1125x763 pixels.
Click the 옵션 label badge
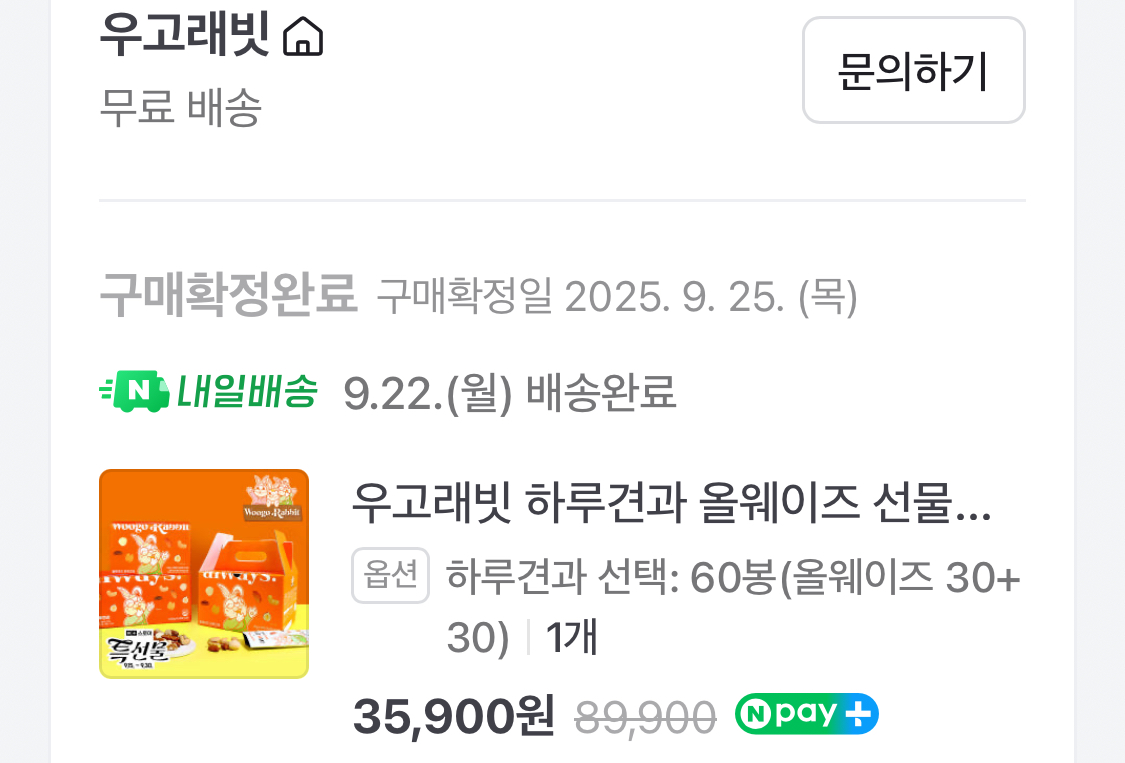(x=390, y=575)
